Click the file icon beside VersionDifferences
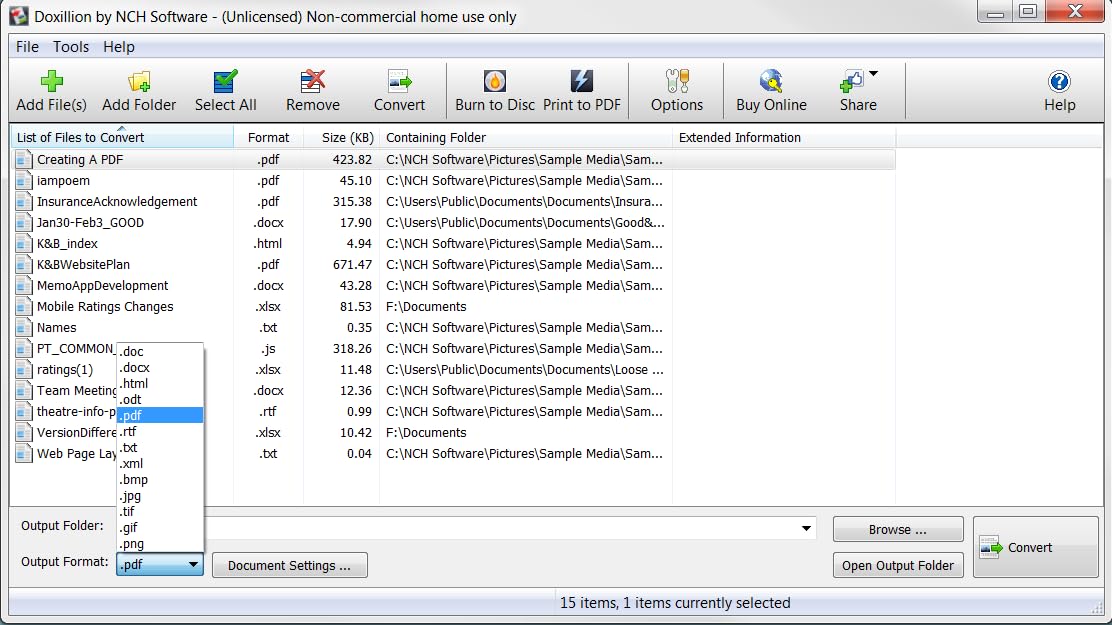1112x625 pixels. [x=23, y=433]
